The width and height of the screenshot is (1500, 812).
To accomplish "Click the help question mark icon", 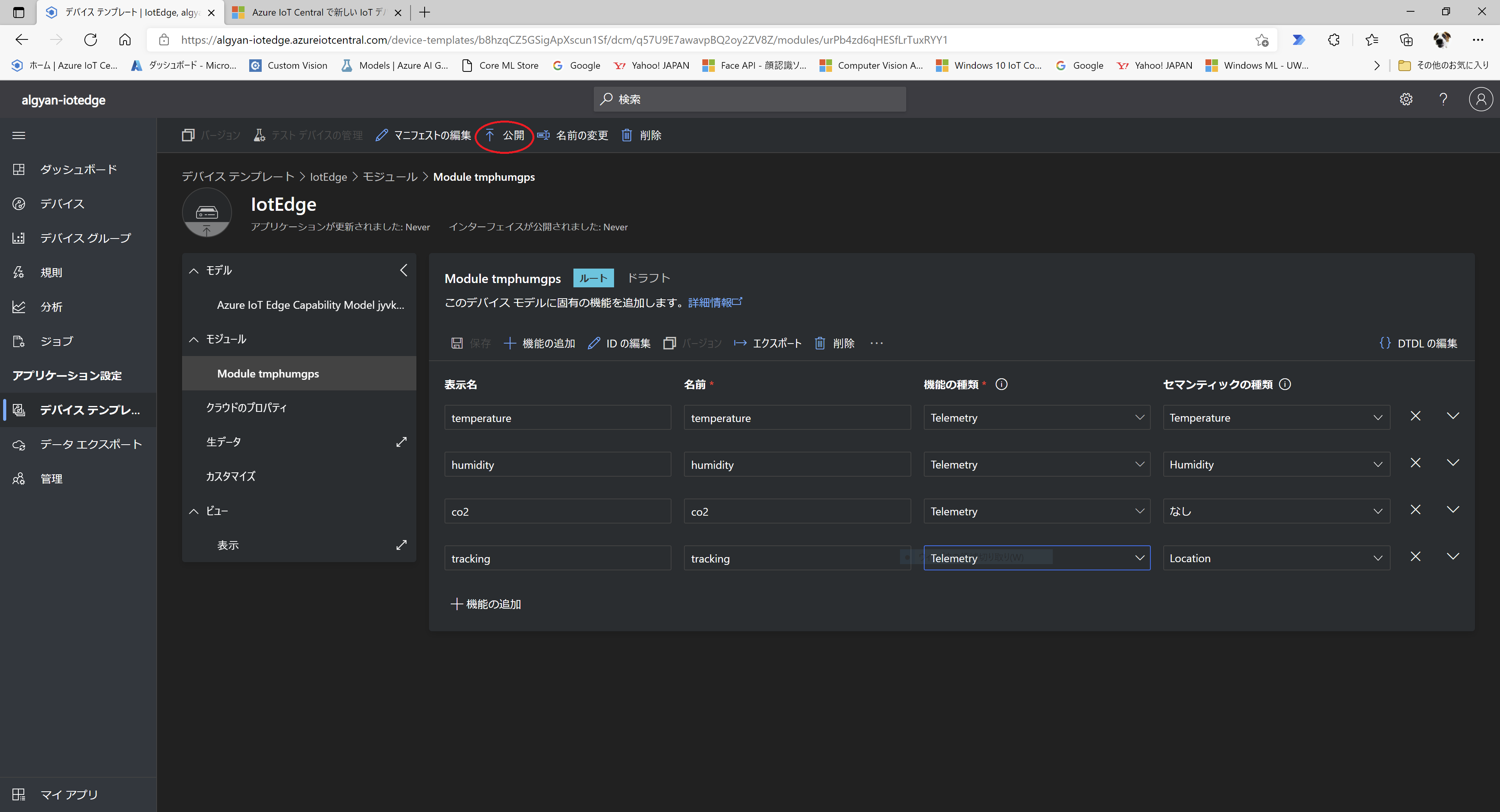I will click(x=1443, y=99).
